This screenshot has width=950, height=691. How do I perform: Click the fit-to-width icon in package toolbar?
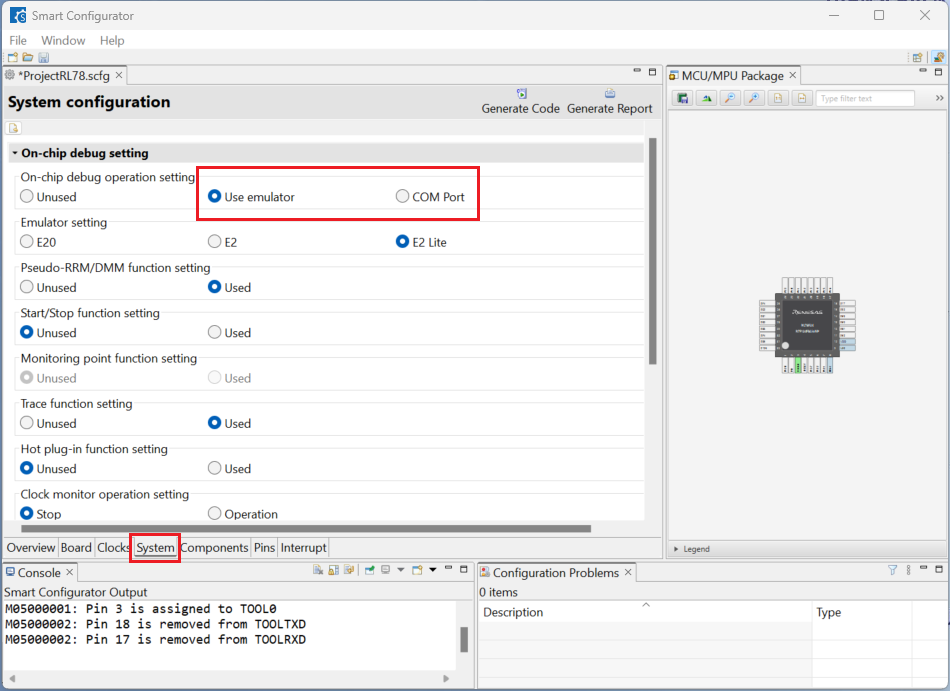point(802,98)
